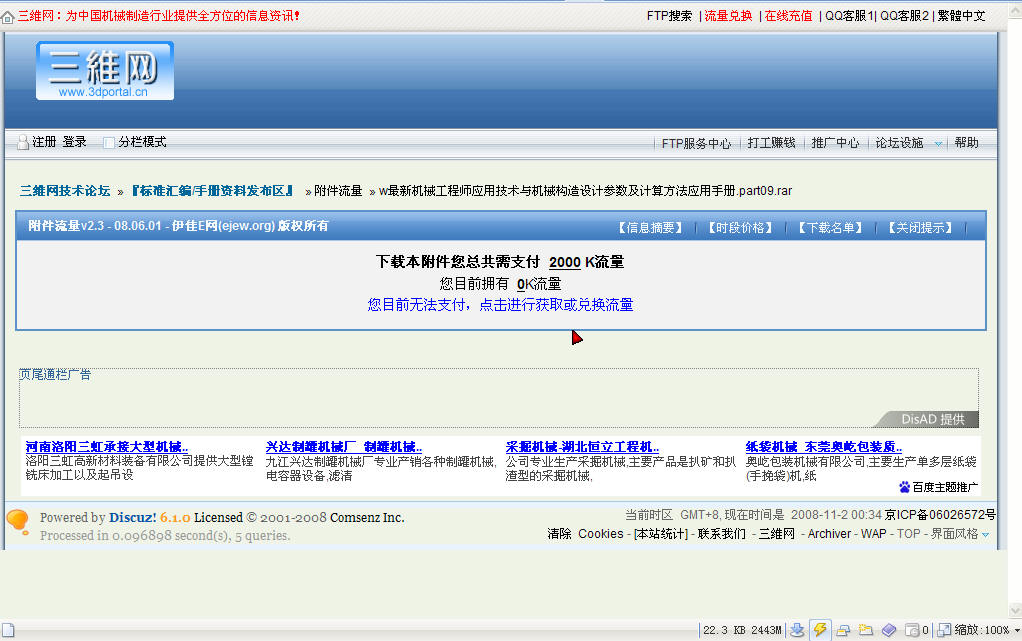Click Archiver footer link
This screenshot has height=641, width=1022.
click(x=829, y=534)
